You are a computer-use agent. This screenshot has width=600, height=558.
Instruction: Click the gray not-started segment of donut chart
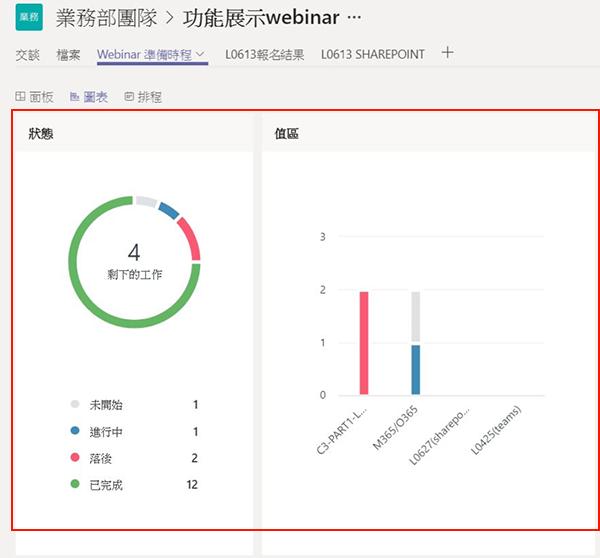pos(146,201)
